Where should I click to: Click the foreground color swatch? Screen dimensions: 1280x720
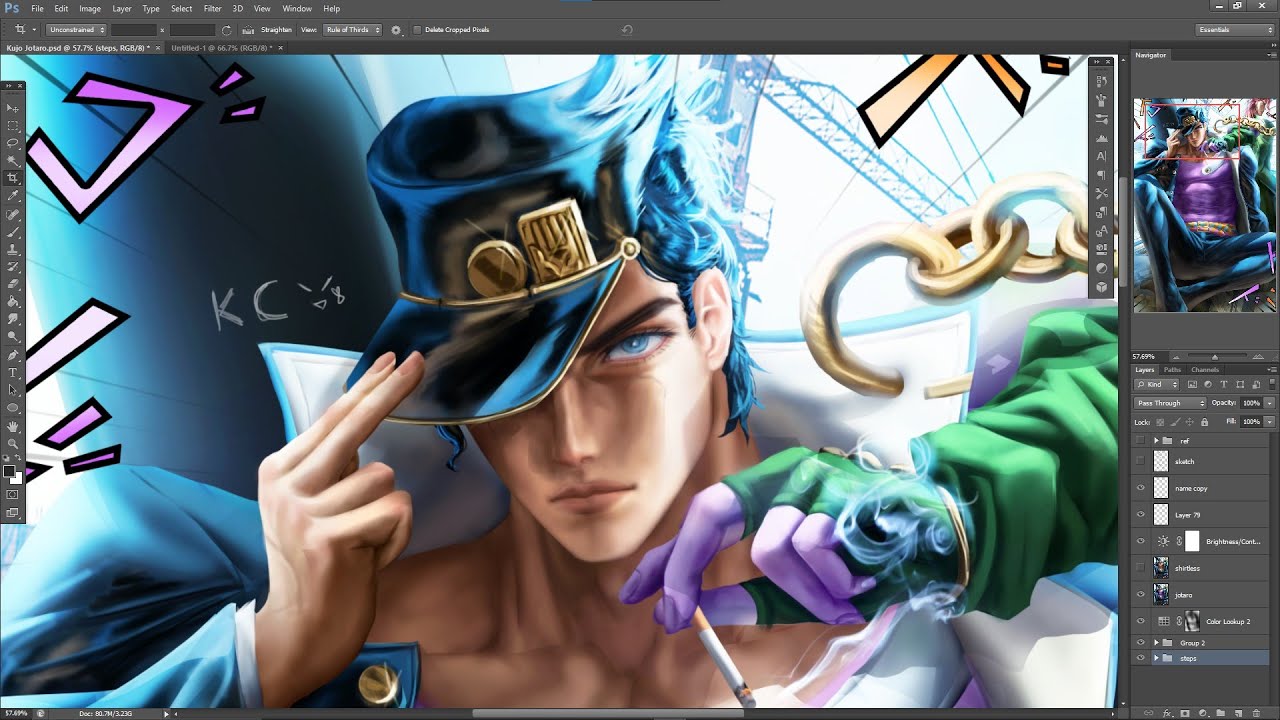(9, 470)
